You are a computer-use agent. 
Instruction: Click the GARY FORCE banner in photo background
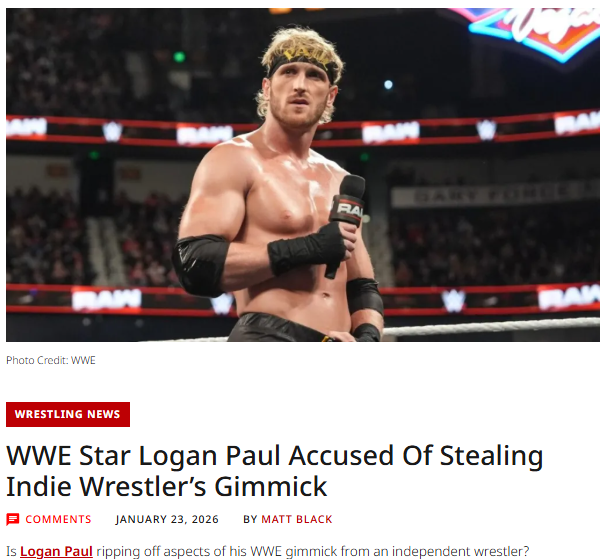[495, 196]
